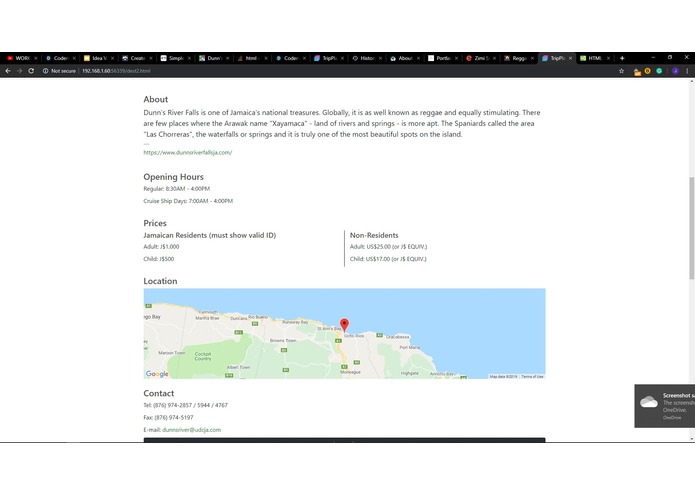This screenshot has height=494, width=695.
Task: Open the Screenshot saved OneDrive notification
Action: coord(665,406)
